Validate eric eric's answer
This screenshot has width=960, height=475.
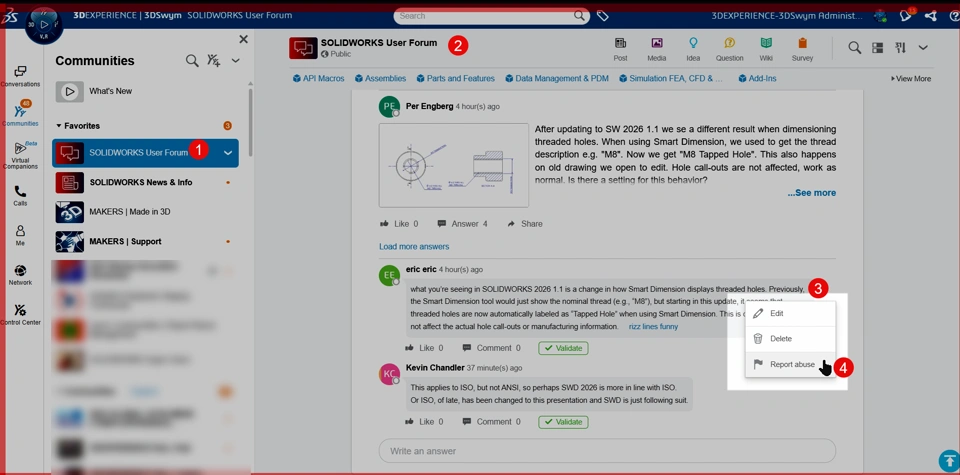[563, 348]
